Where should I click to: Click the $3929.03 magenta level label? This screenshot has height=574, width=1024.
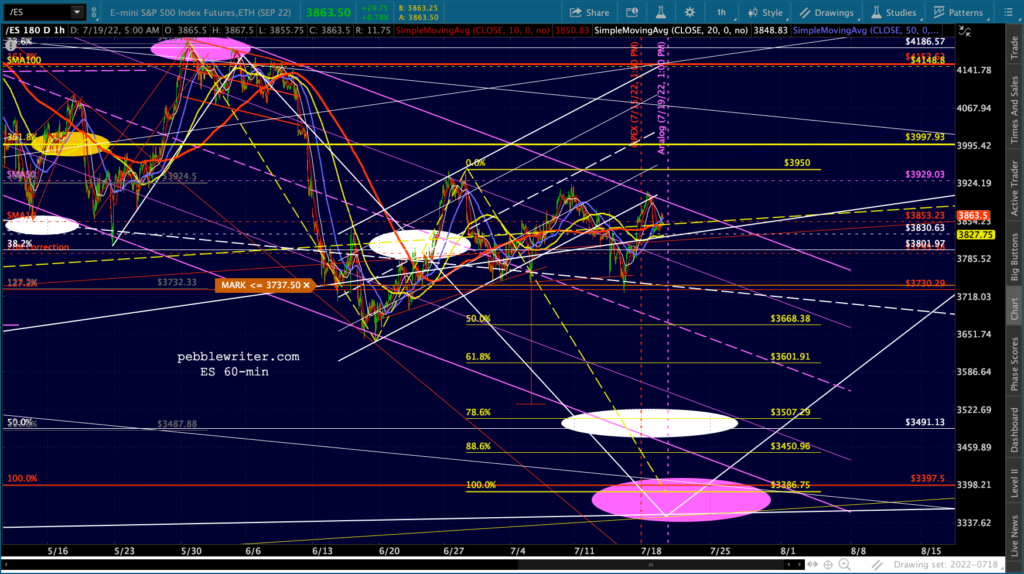[925, 174]
